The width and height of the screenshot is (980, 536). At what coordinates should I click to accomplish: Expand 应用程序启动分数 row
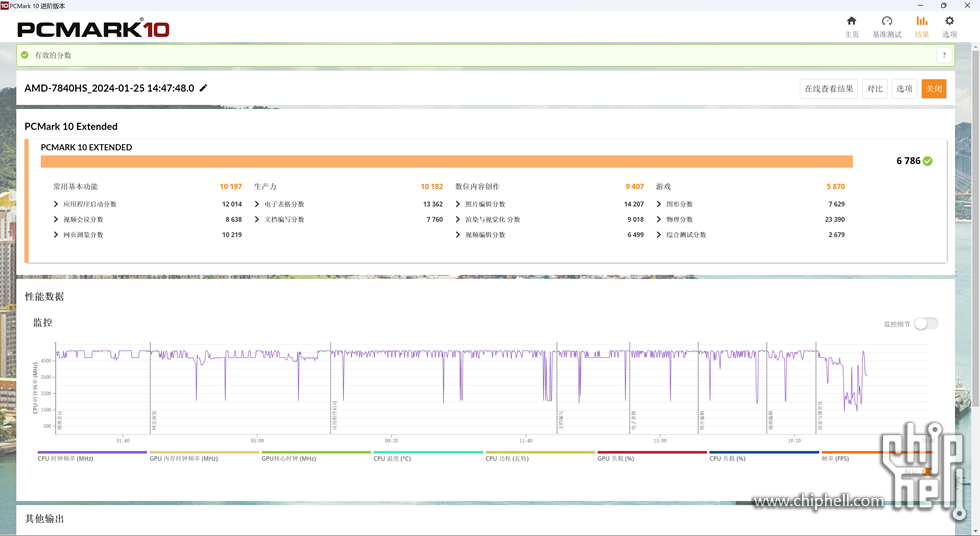(56, 204)
